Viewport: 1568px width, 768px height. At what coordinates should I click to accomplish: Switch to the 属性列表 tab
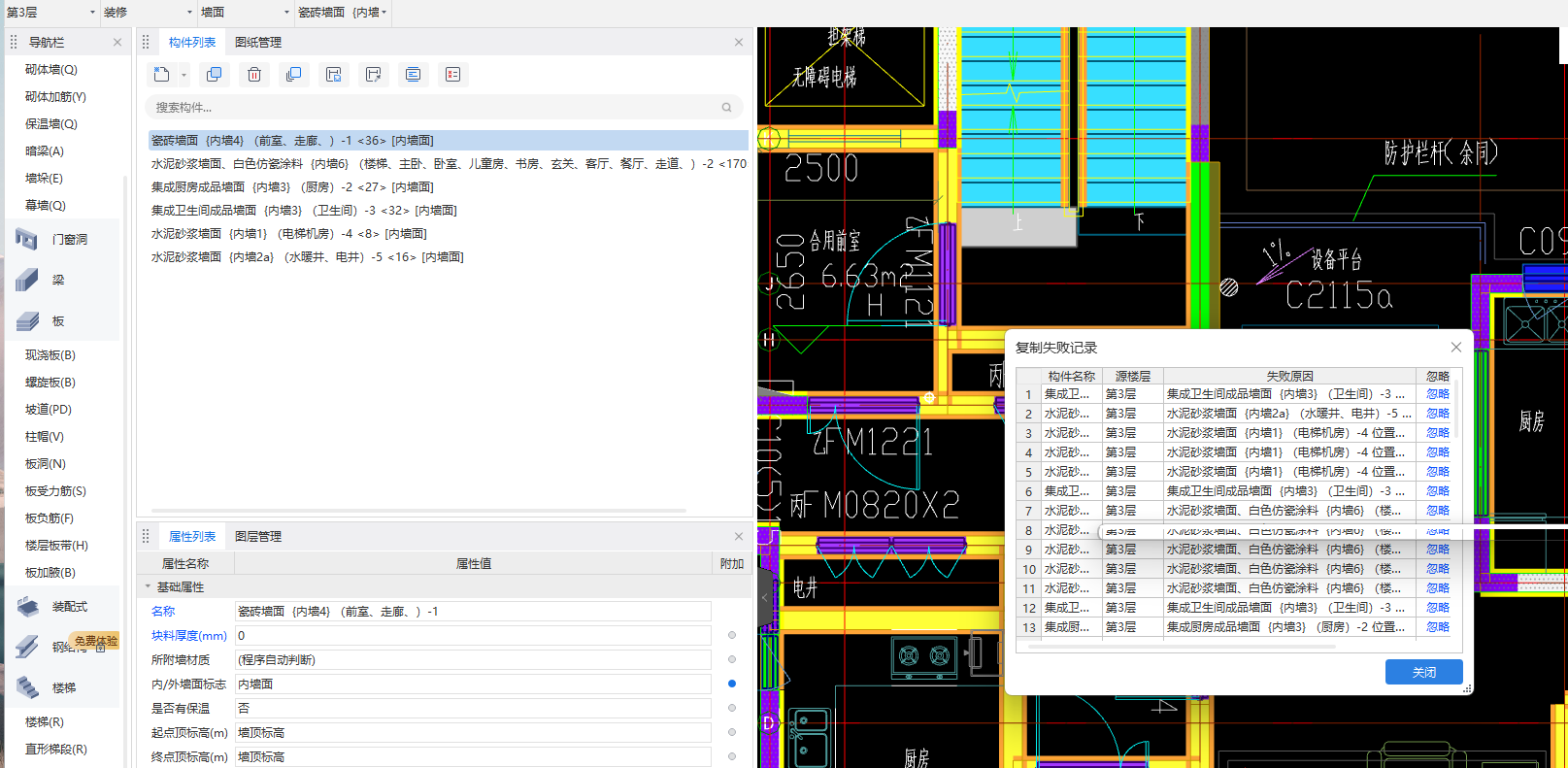click(x=192, y=536)
